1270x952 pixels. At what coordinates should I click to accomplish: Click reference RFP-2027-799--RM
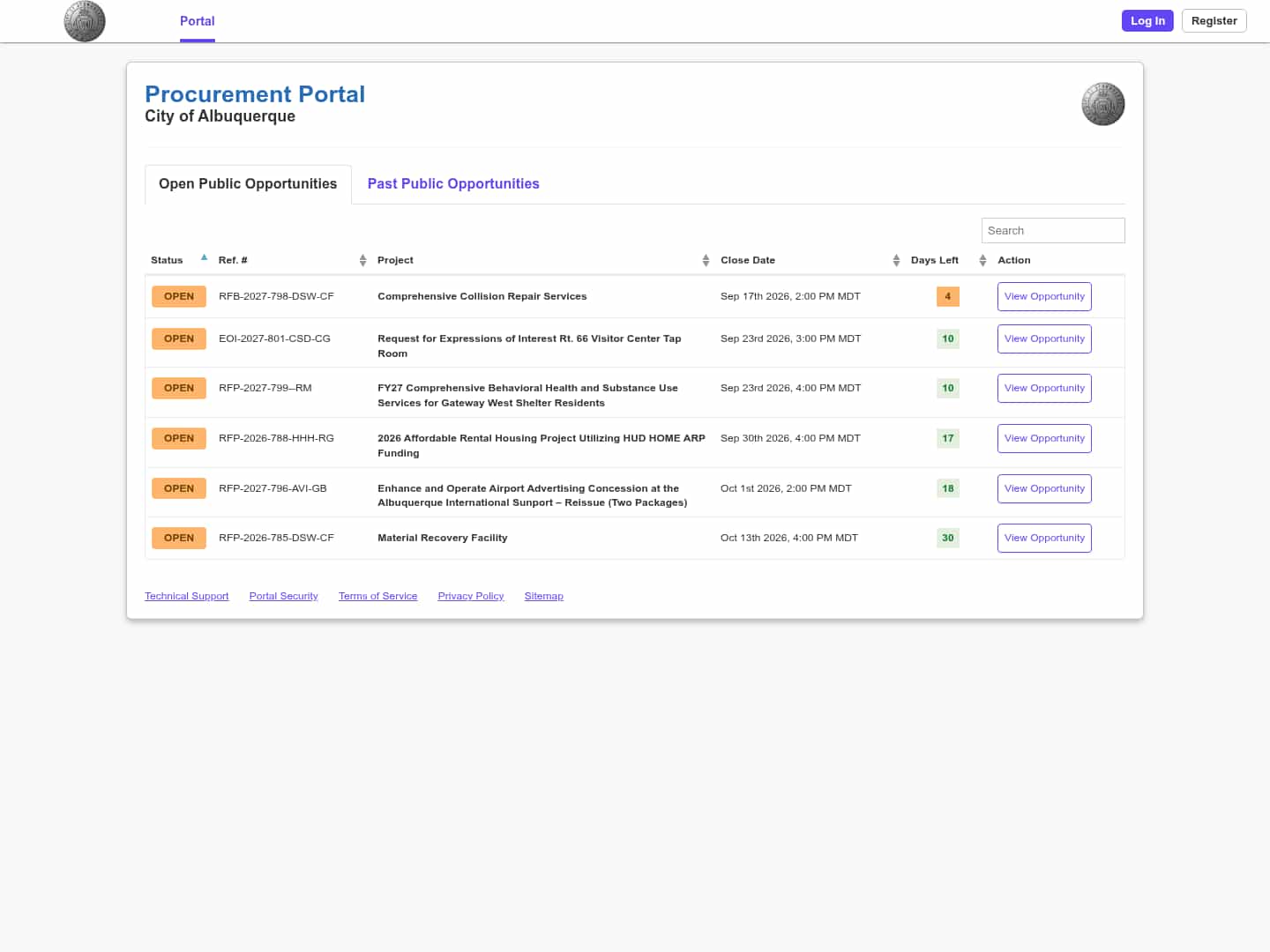(265, 388)
